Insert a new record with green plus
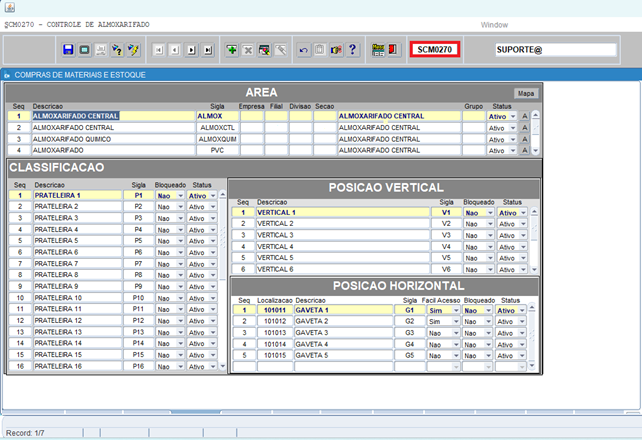642x440 pixels. click(x=232, y=50)
